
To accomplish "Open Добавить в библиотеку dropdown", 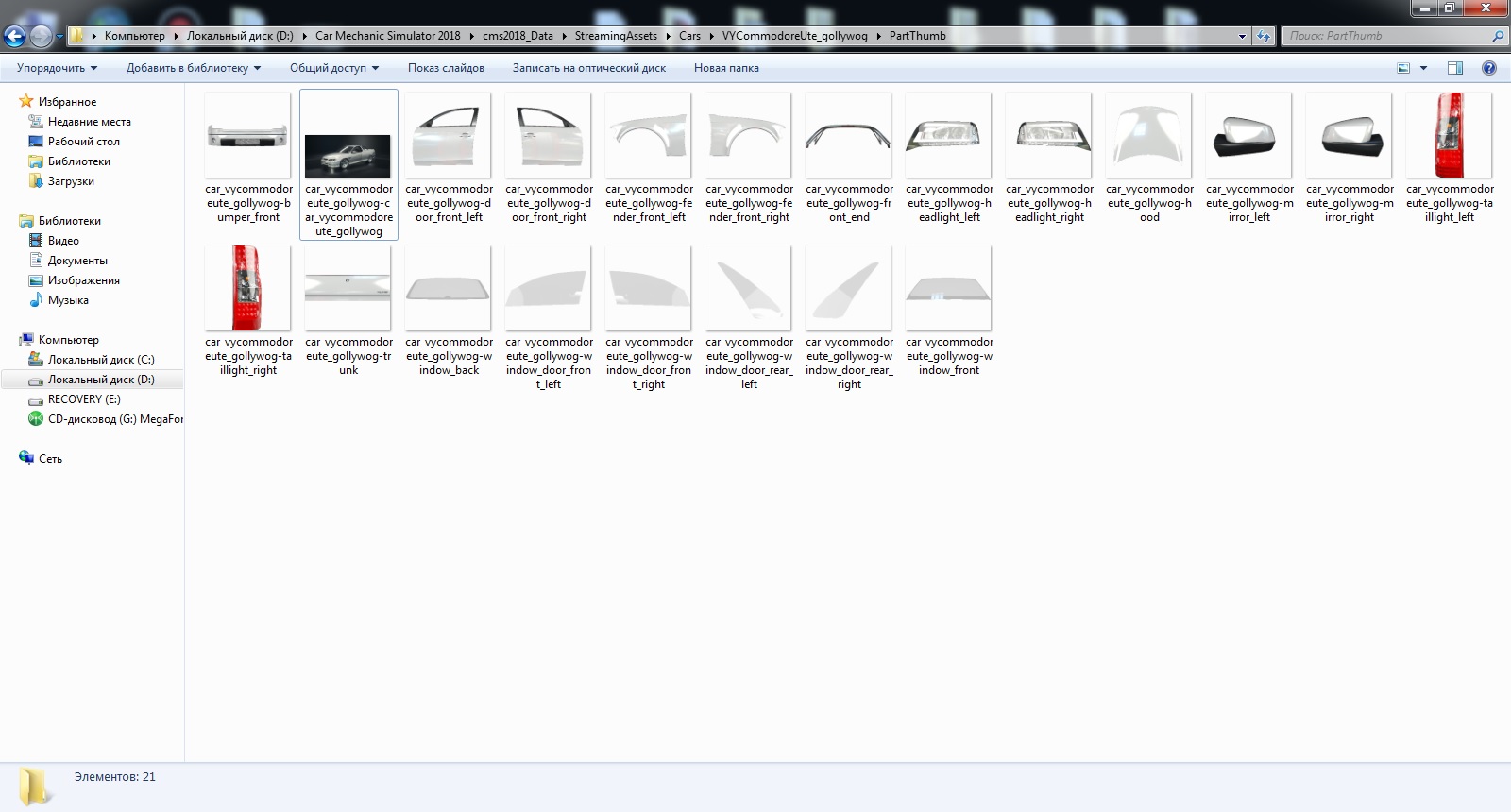I will 193,68.
